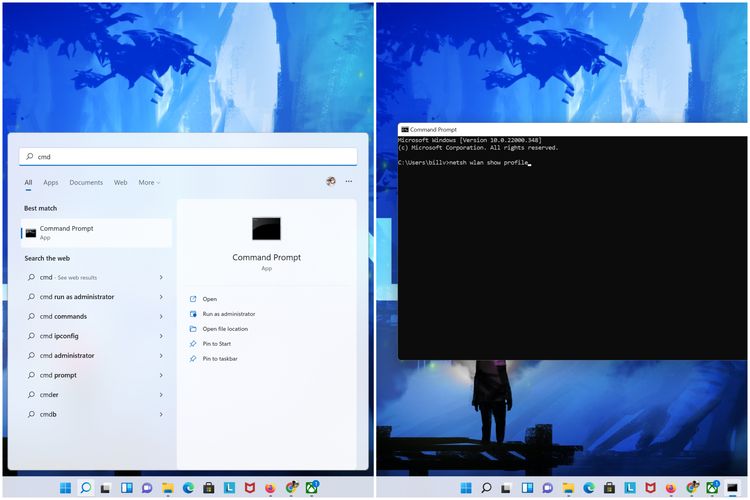Choose Pin to Start action
This screenshot has width=750, height=500.
click(x=217, y=344)
